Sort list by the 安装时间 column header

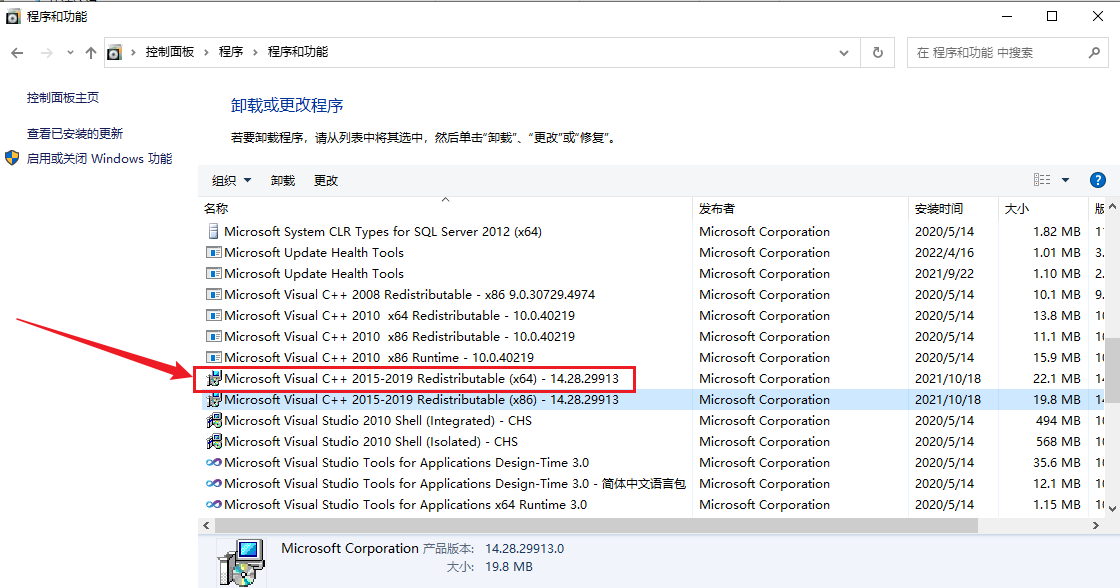[953, 209]
